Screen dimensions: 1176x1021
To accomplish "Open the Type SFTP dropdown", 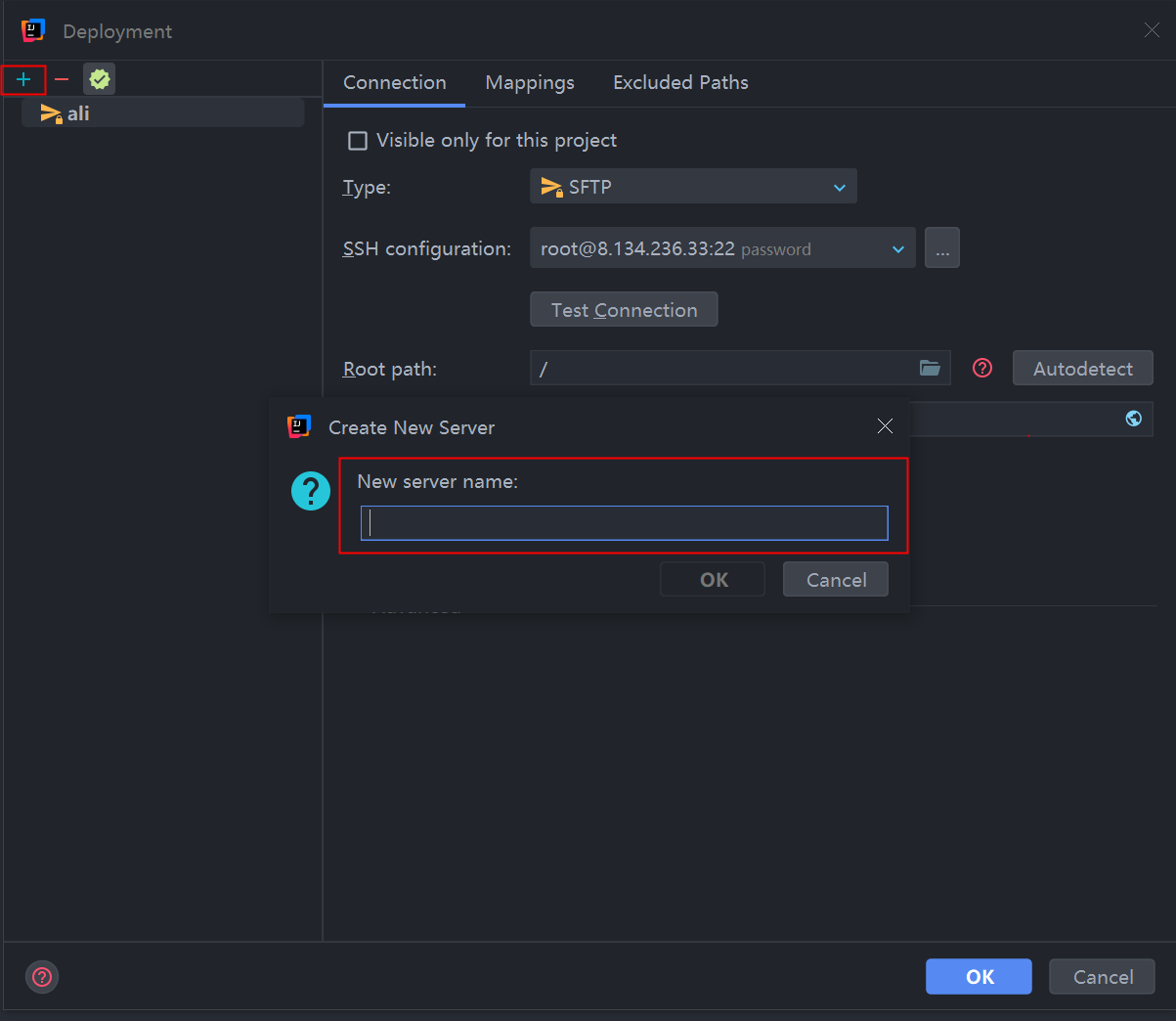I will [x=693, y=187].
